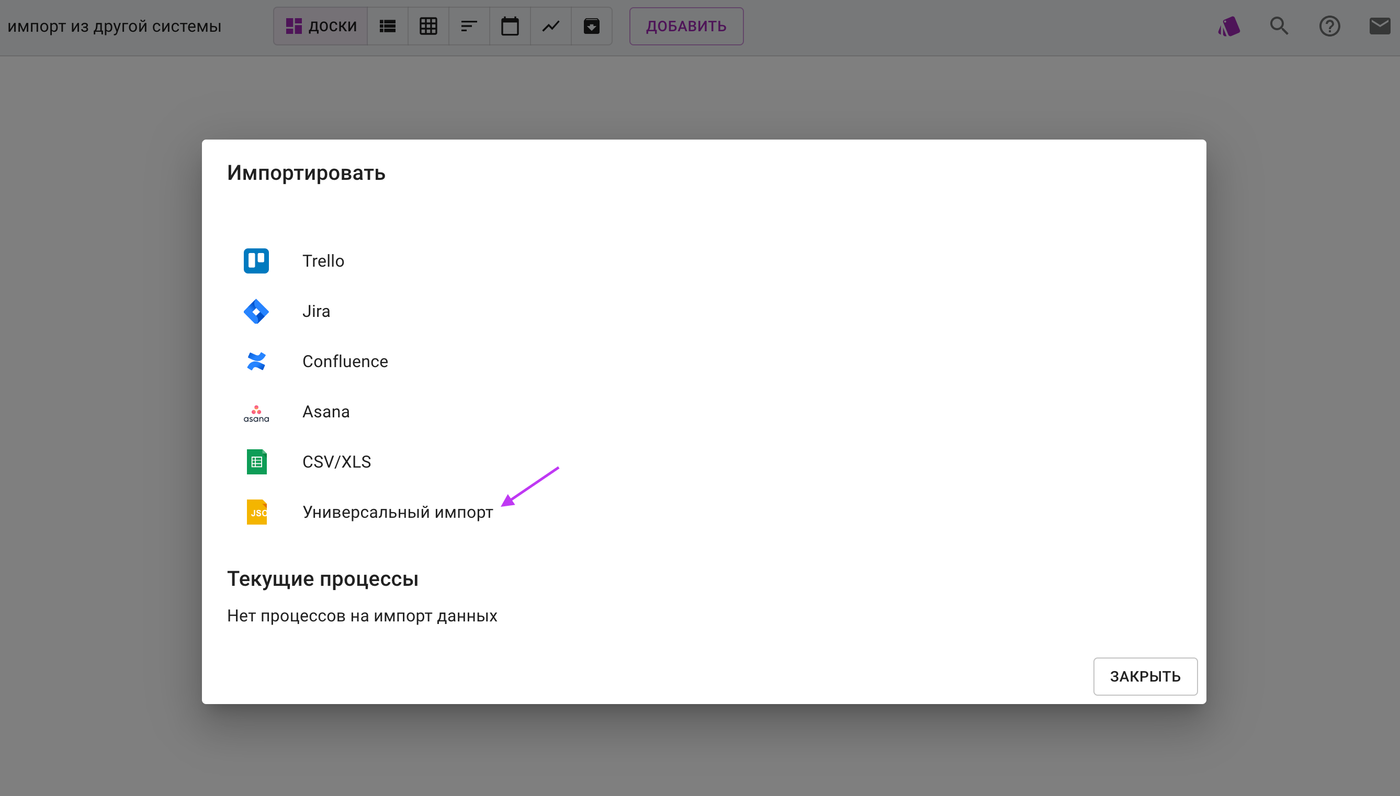
Task: Launch Универсальный импорт
Action: tap(396, 511)
